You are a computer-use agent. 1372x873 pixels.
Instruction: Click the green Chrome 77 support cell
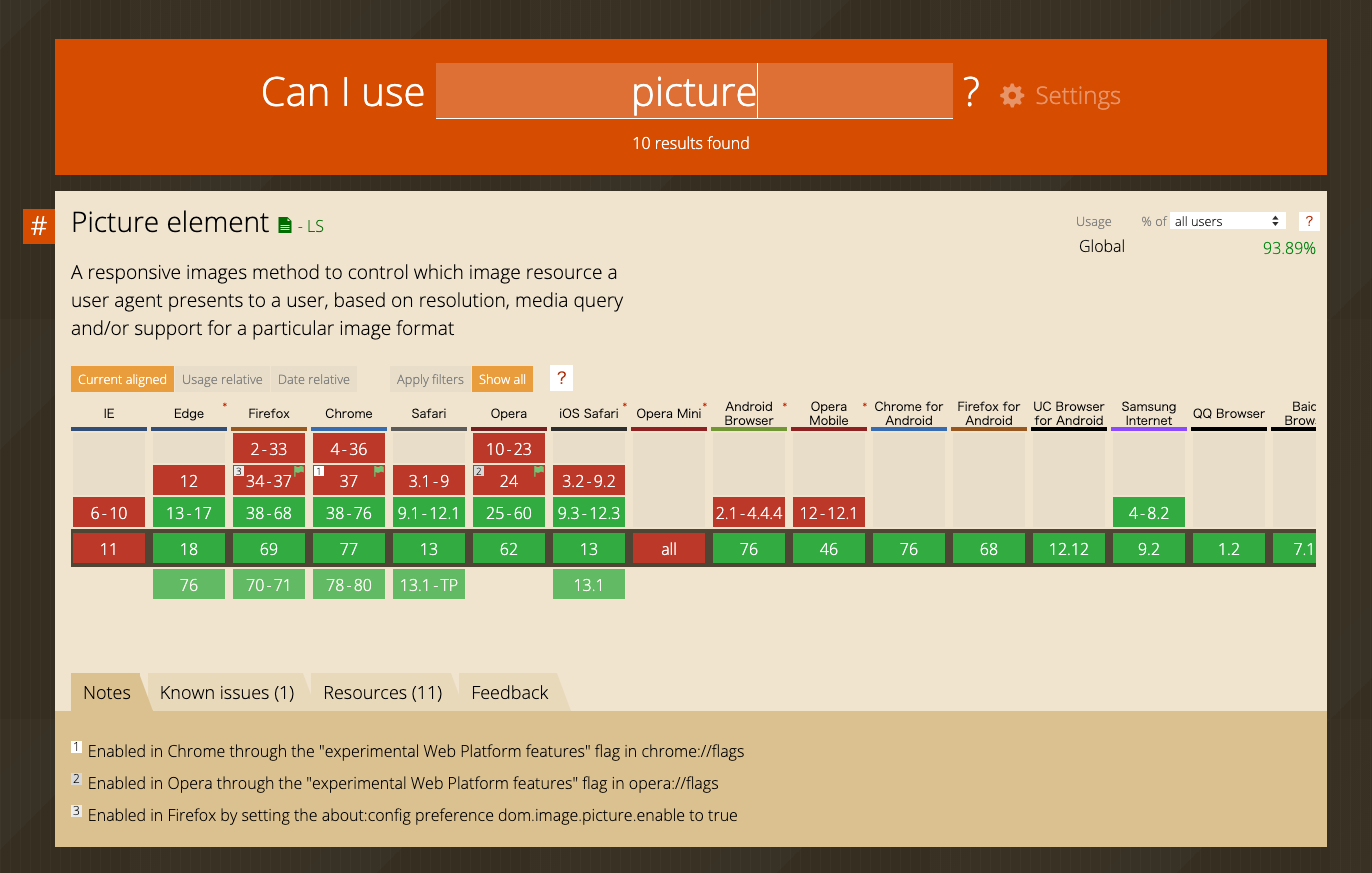[349, 549]
